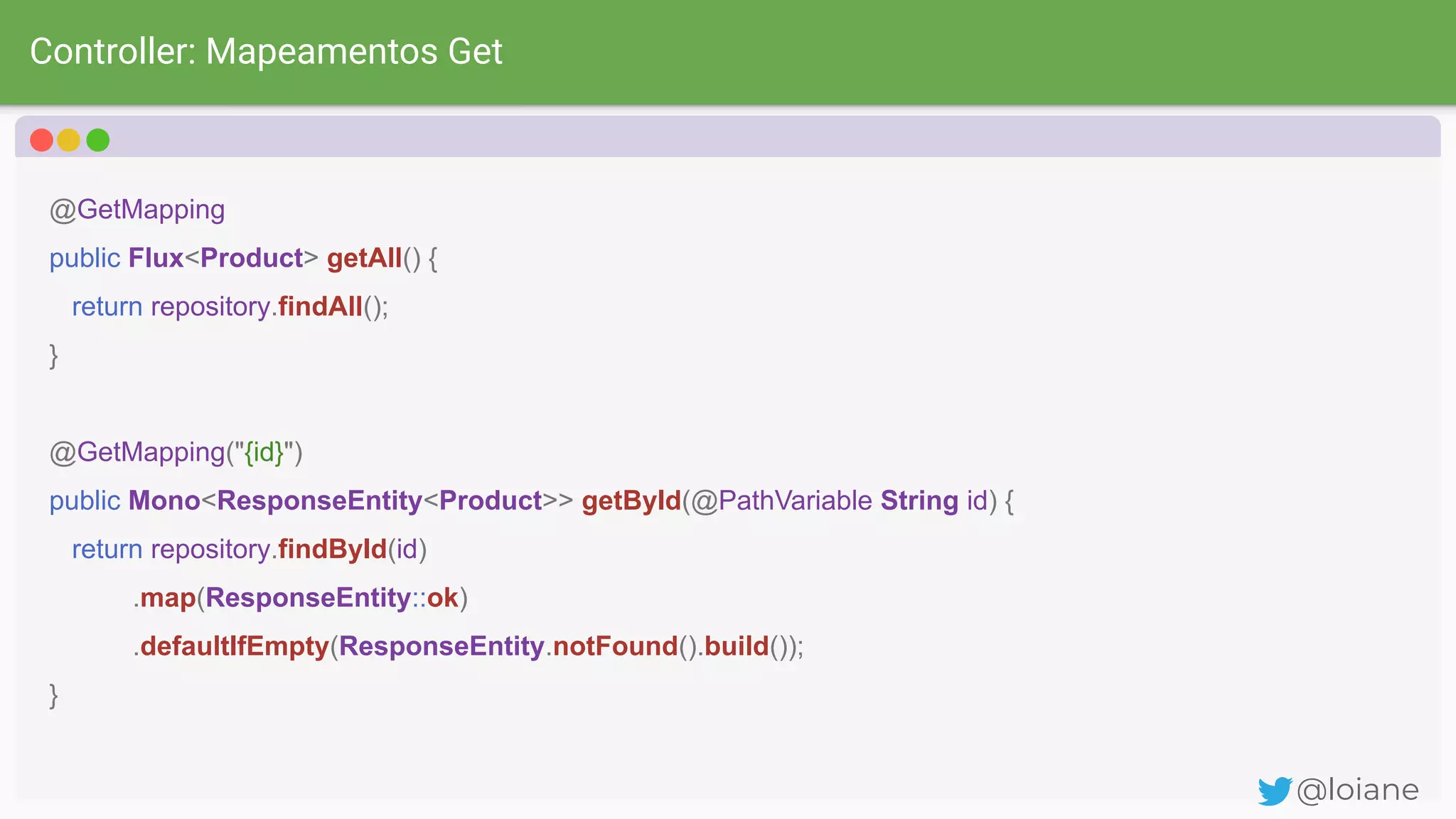Viewport: 1456px width, 819px height.
Task: Click the .map(ResponseEntity::ok) line
Action: (x=301, y=598)
